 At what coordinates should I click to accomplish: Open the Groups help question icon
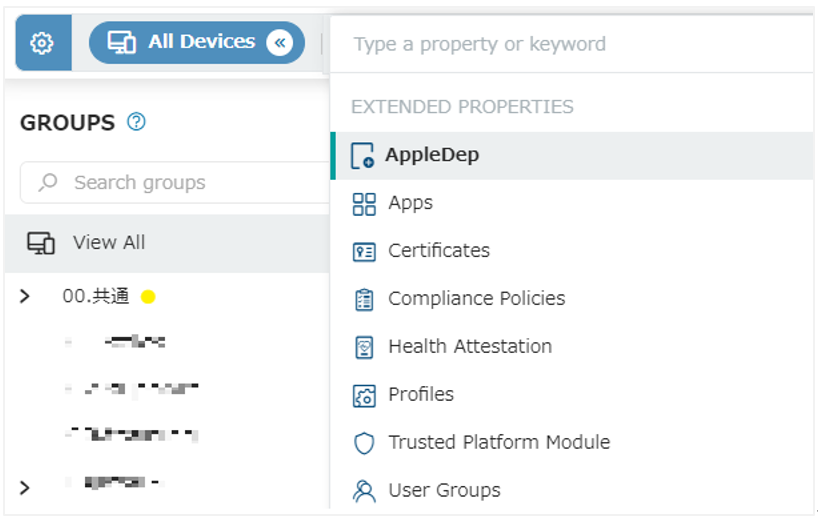[x=137, y=122]
